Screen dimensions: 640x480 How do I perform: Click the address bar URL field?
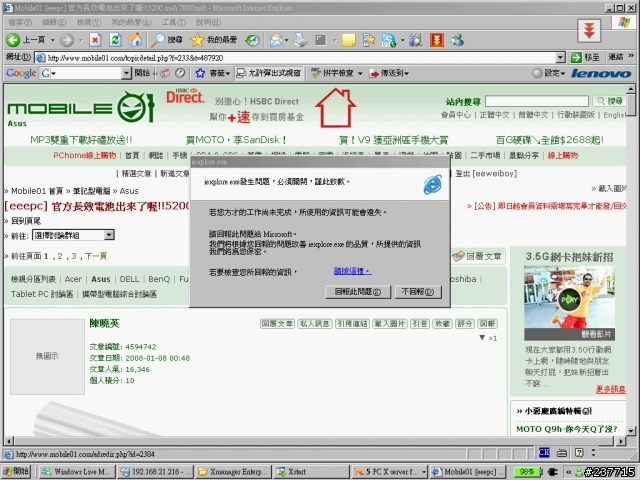click(x=296, y=58)
